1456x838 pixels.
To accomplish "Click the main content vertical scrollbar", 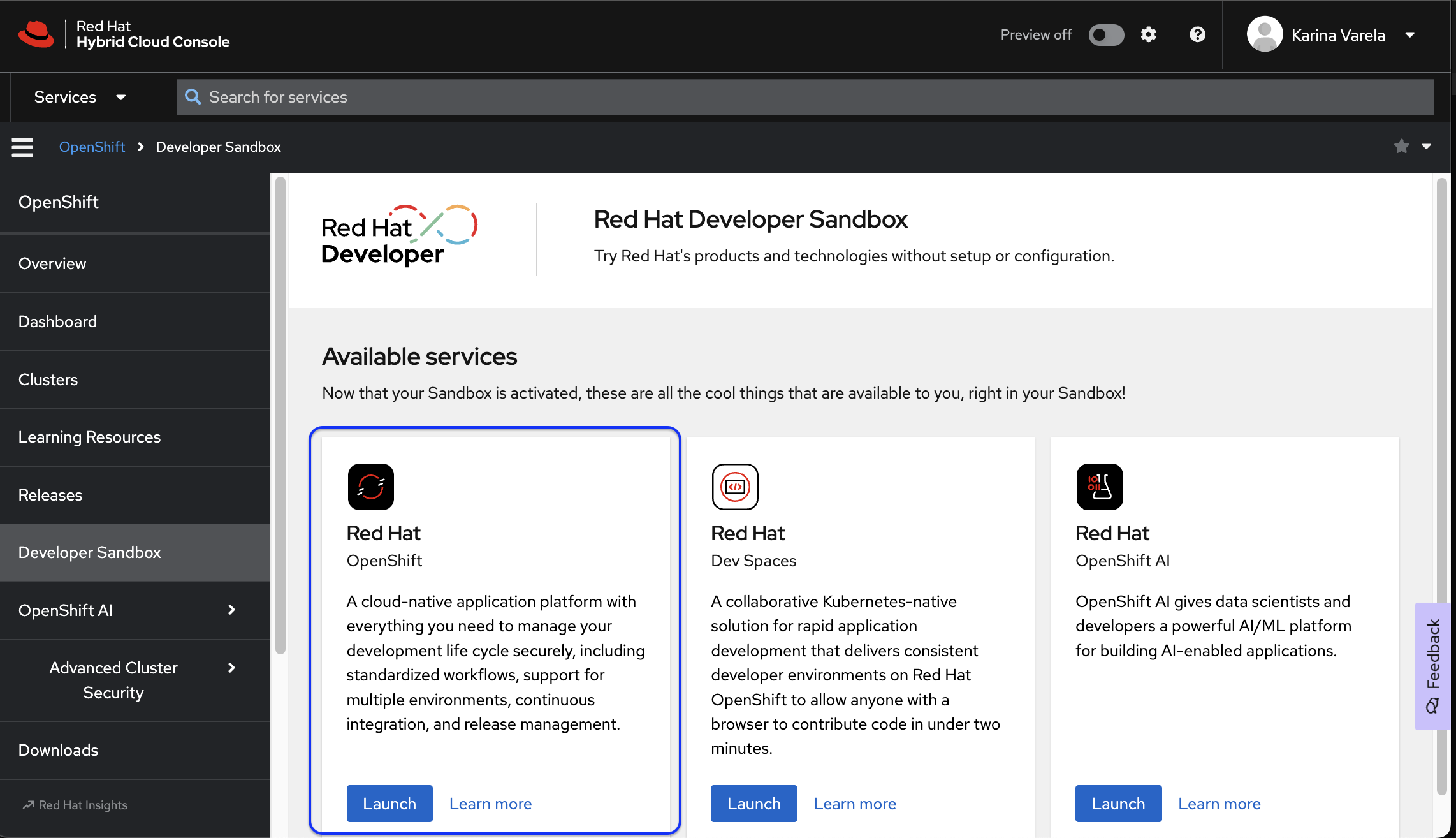I will click(x=1442, y=486).
